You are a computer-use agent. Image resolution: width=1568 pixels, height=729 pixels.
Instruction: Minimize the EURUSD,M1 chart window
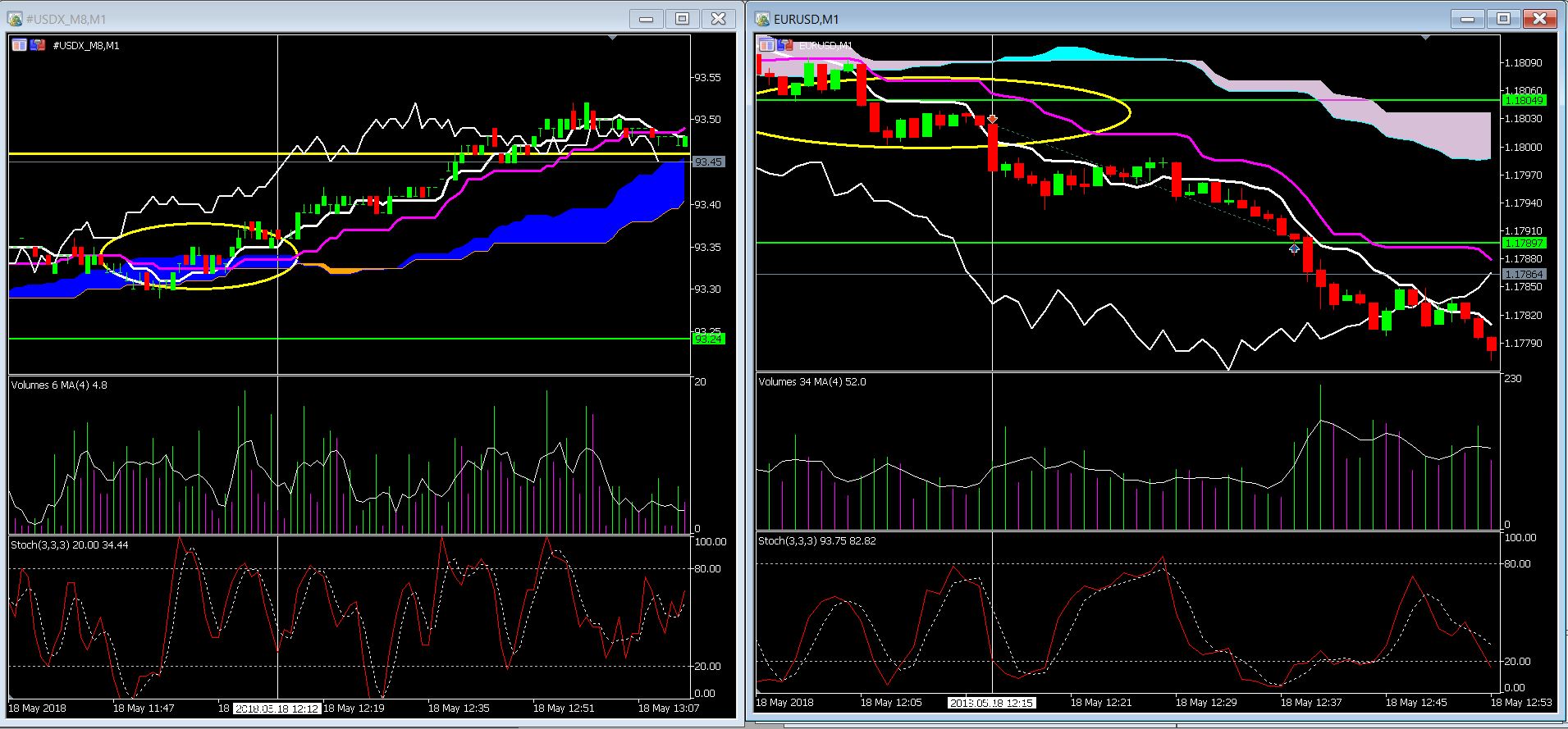click(1467, 19)
